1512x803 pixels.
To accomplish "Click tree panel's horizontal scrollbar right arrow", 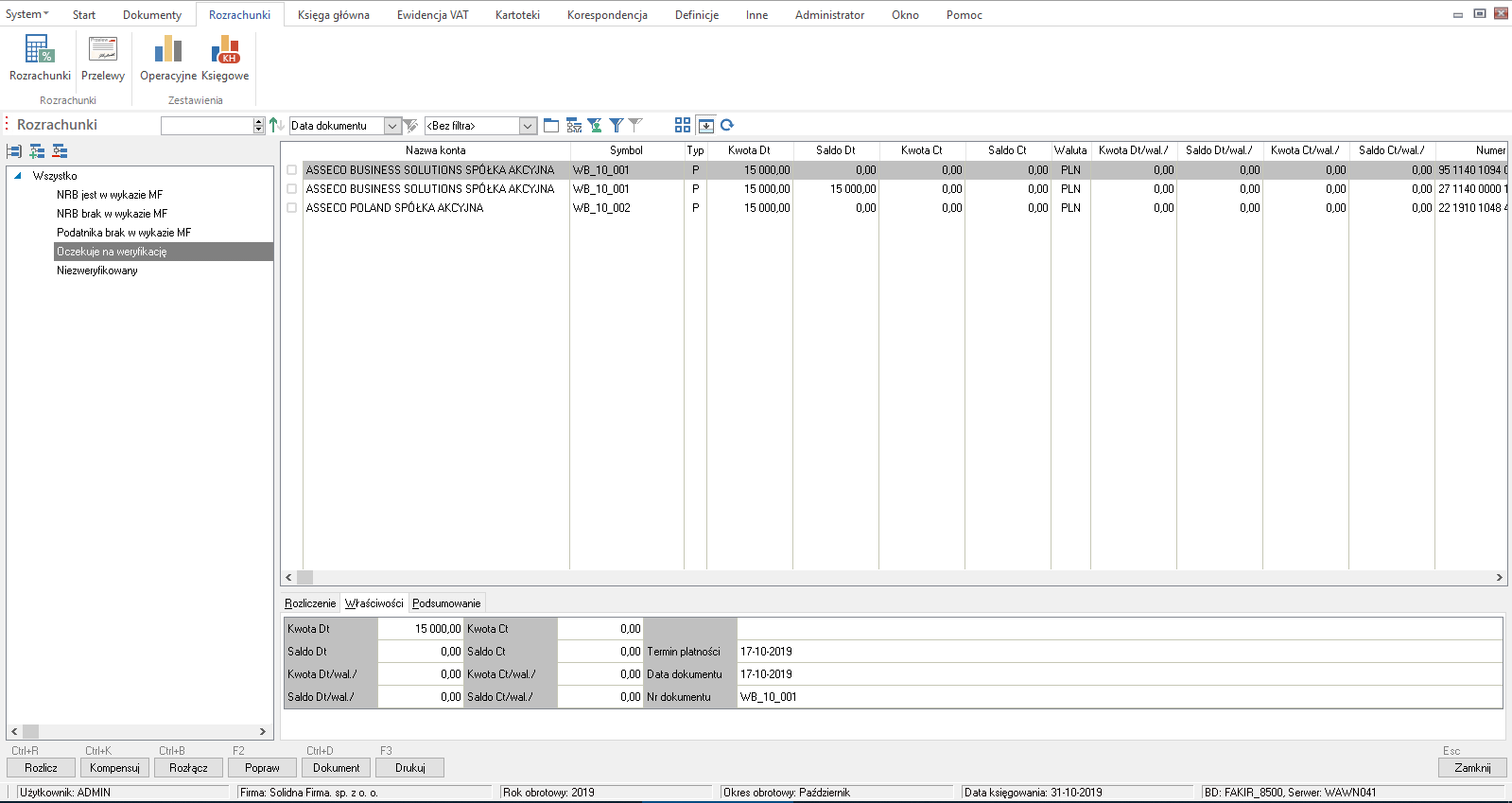I will [263, 731].
